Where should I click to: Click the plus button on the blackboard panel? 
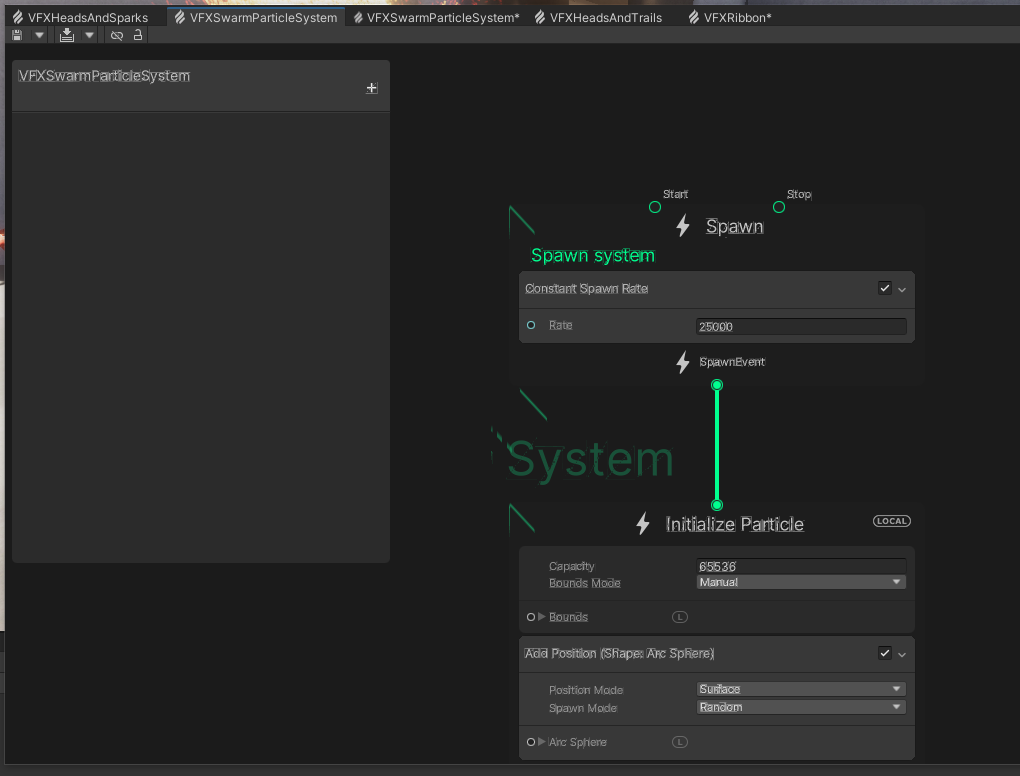coord(371,87)
